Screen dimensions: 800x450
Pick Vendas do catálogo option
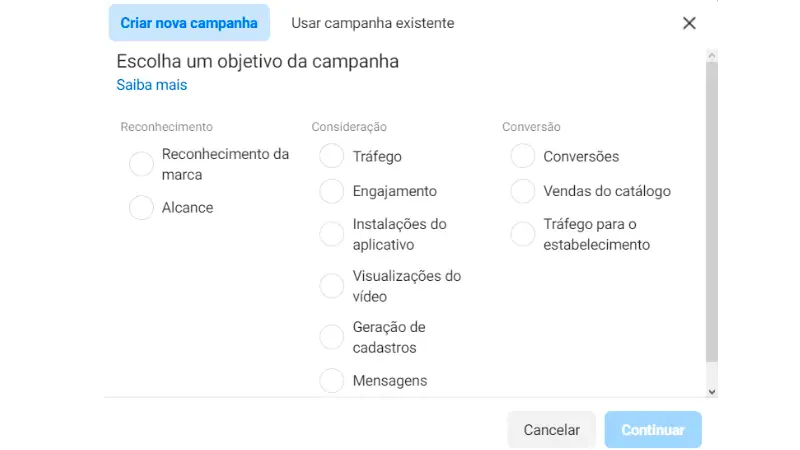[523, 191]
